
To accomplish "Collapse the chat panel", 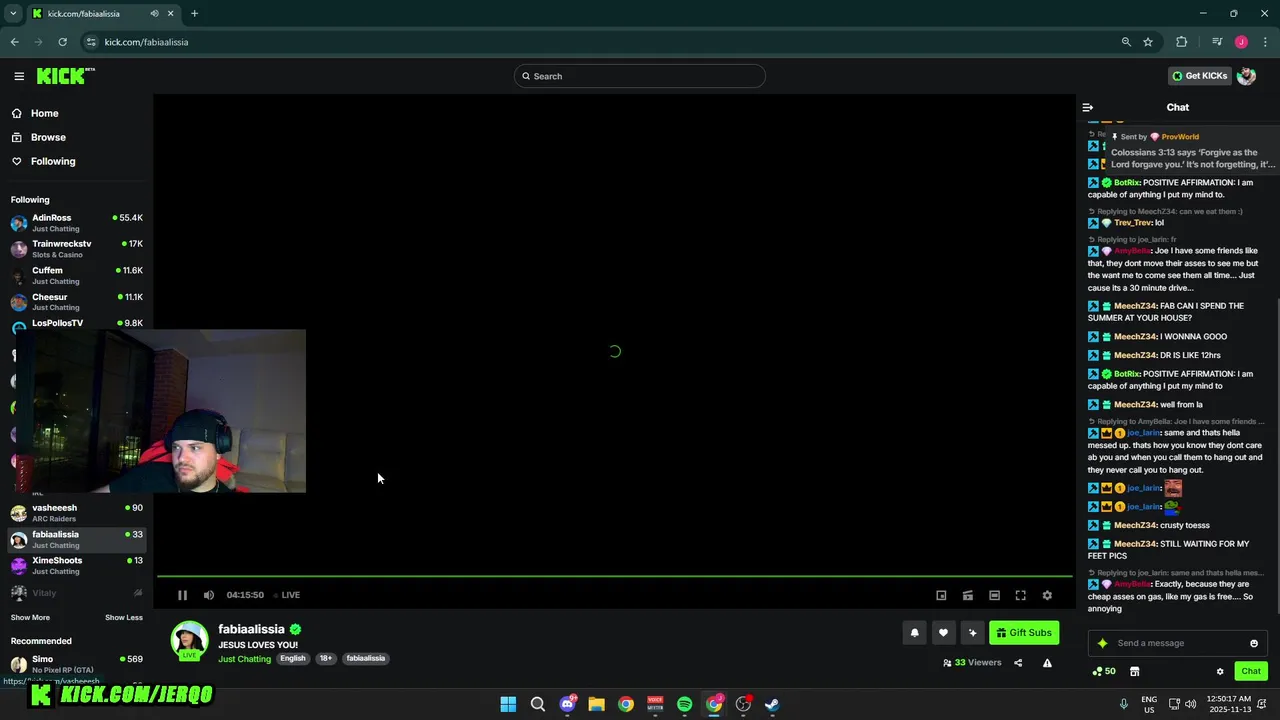I will tap(1088, 107).
